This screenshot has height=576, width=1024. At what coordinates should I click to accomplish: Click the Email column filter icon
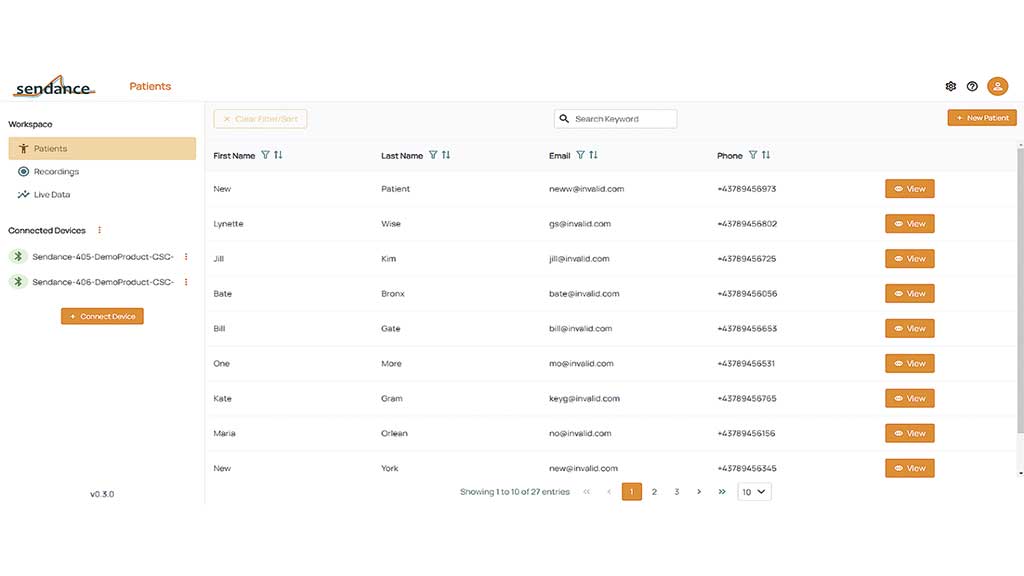pyautogui.click(x=580, y=155)
